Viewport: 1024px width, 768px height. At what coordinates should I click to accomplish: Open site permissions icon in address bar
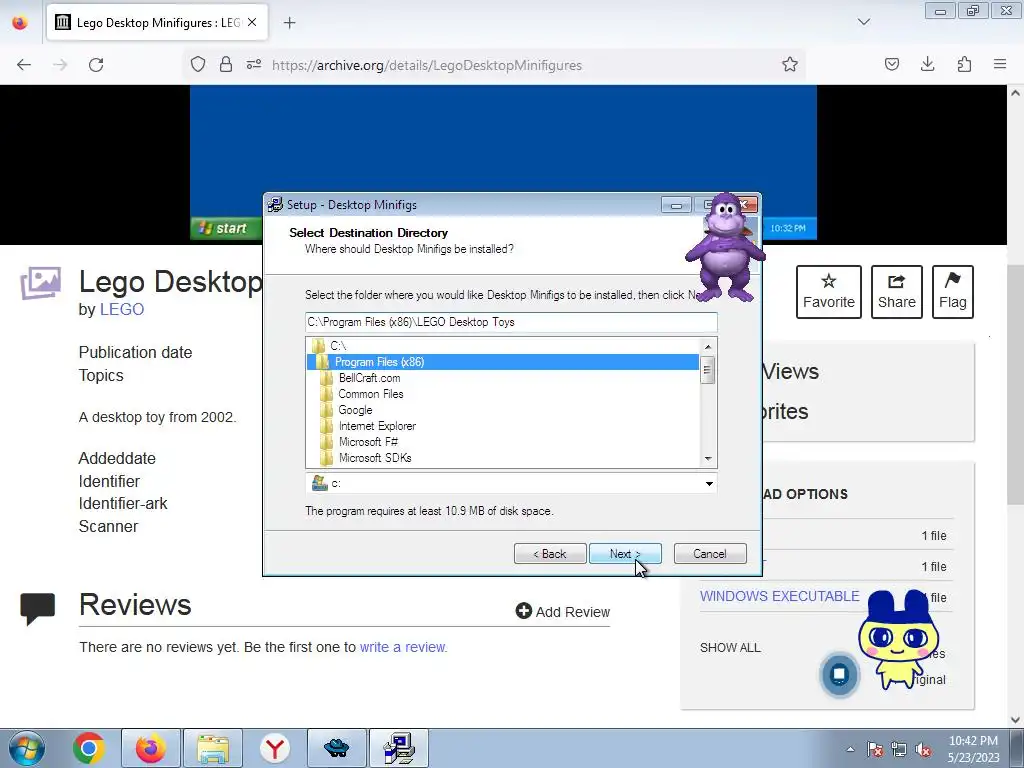coord(254,64)
